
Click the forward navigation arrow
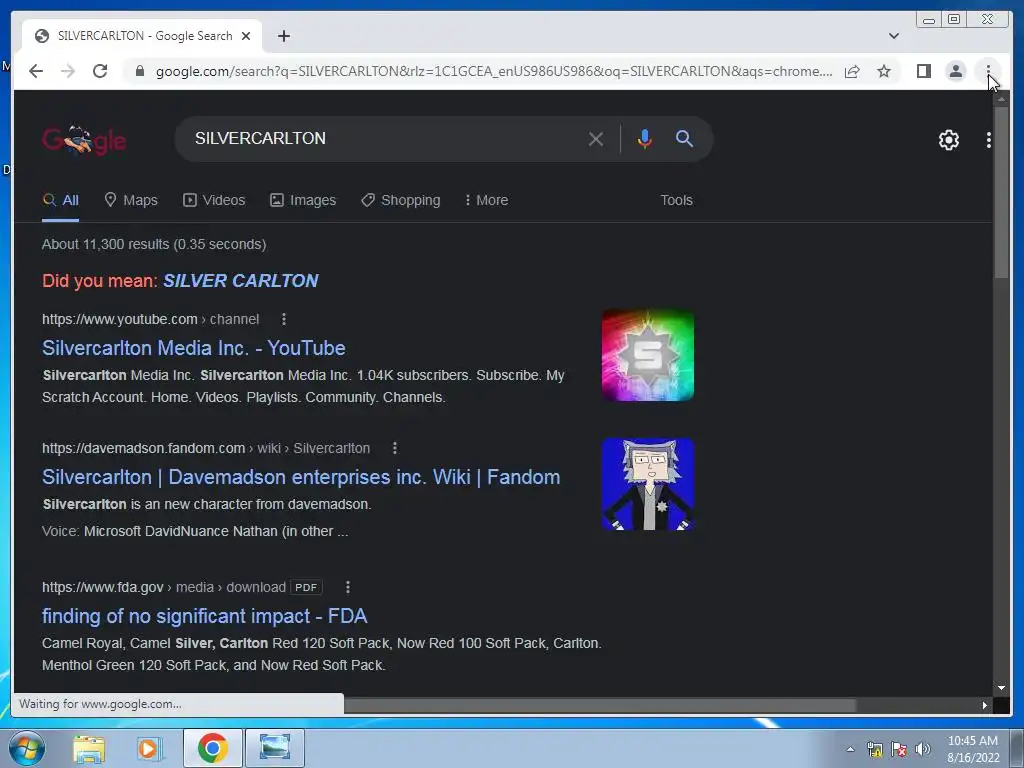pos(67,71)
